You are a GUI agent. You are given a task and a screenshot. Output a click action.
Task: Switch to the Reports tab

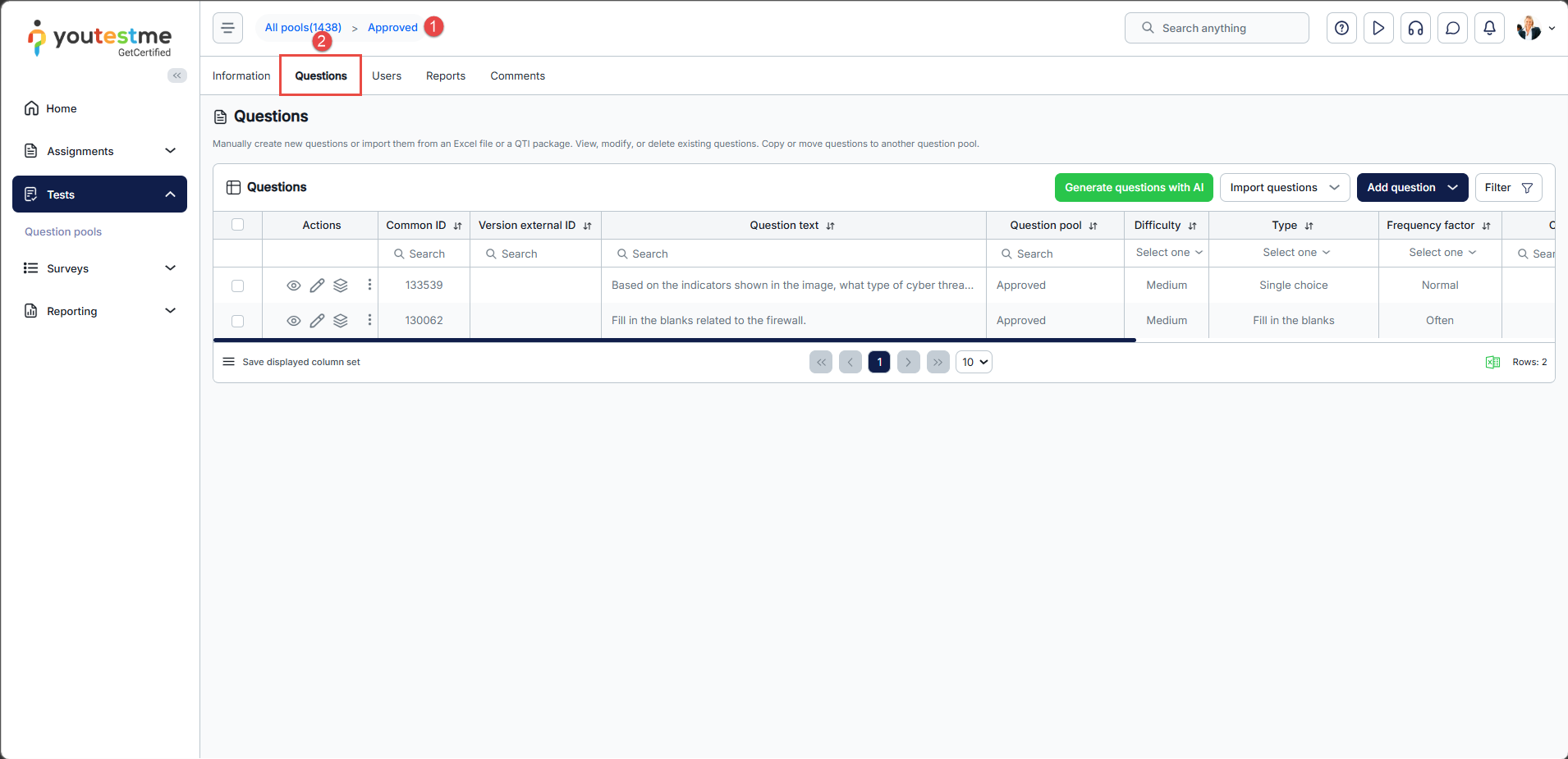click(x=446, y=75)
